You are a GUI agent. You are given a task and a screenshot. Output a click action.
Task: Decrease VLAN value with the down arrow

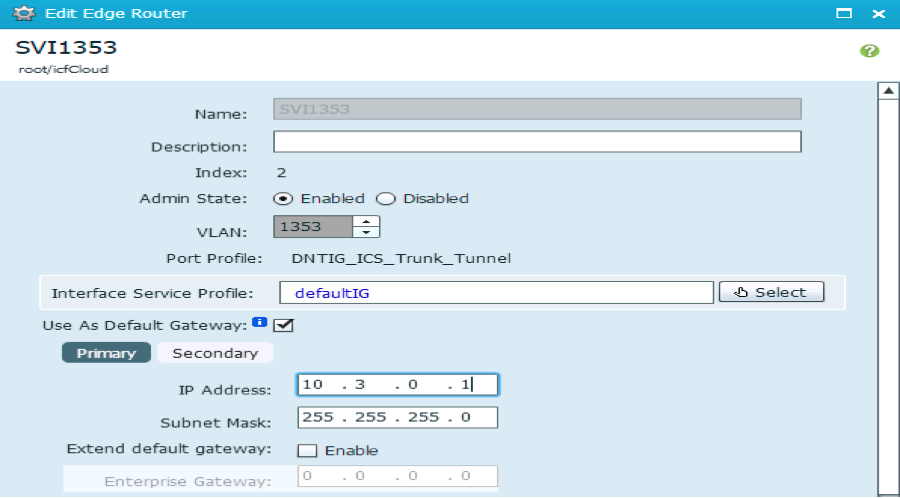click(x=368, y=233)
